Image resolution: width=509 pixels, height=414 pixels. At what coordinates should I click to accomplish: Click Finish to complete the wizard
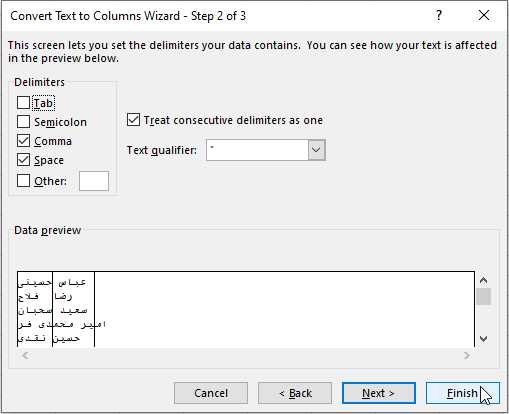pos(463,393)
